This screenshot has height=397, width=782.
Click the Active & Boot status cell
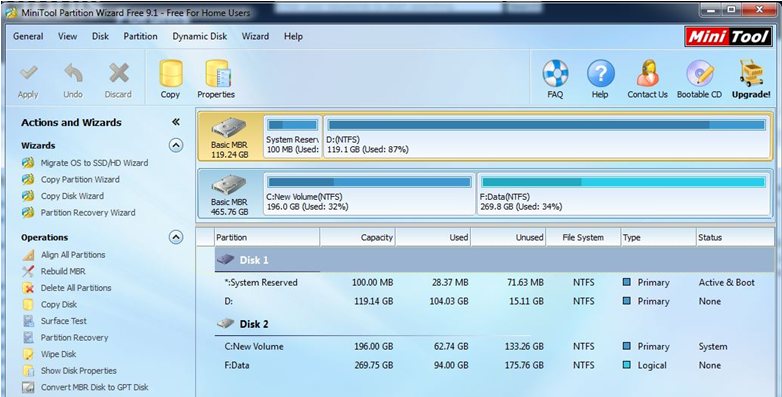[727, 283]
